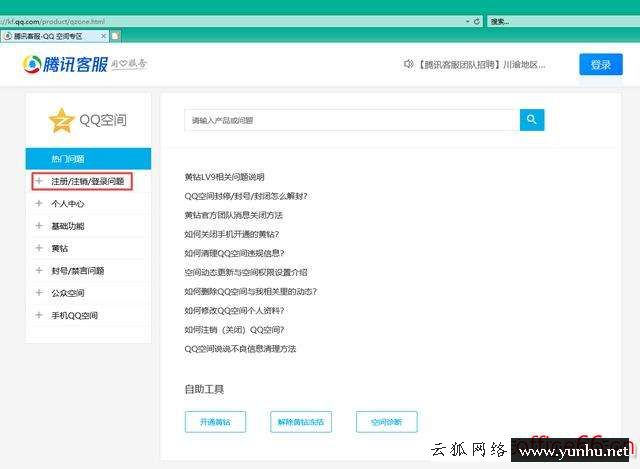Expand the plus next to 黄钻
Screen dimensions: 640x469
39,248
